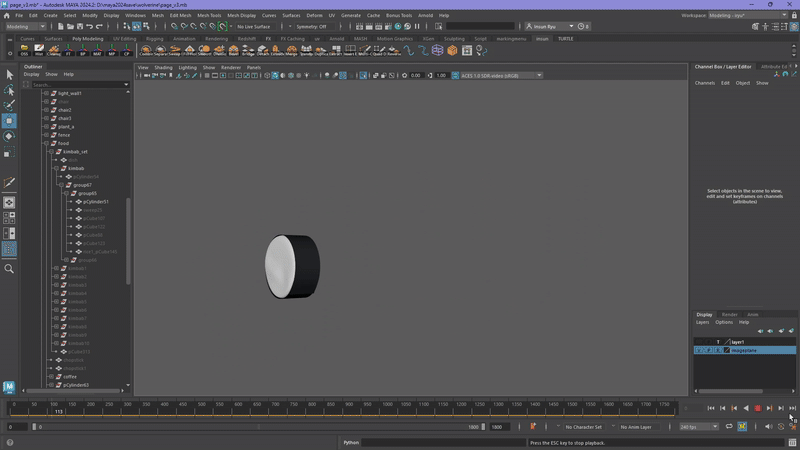Toggle the select by object type icon
This screenshot has width=800, height=450.
click(136, 27)
